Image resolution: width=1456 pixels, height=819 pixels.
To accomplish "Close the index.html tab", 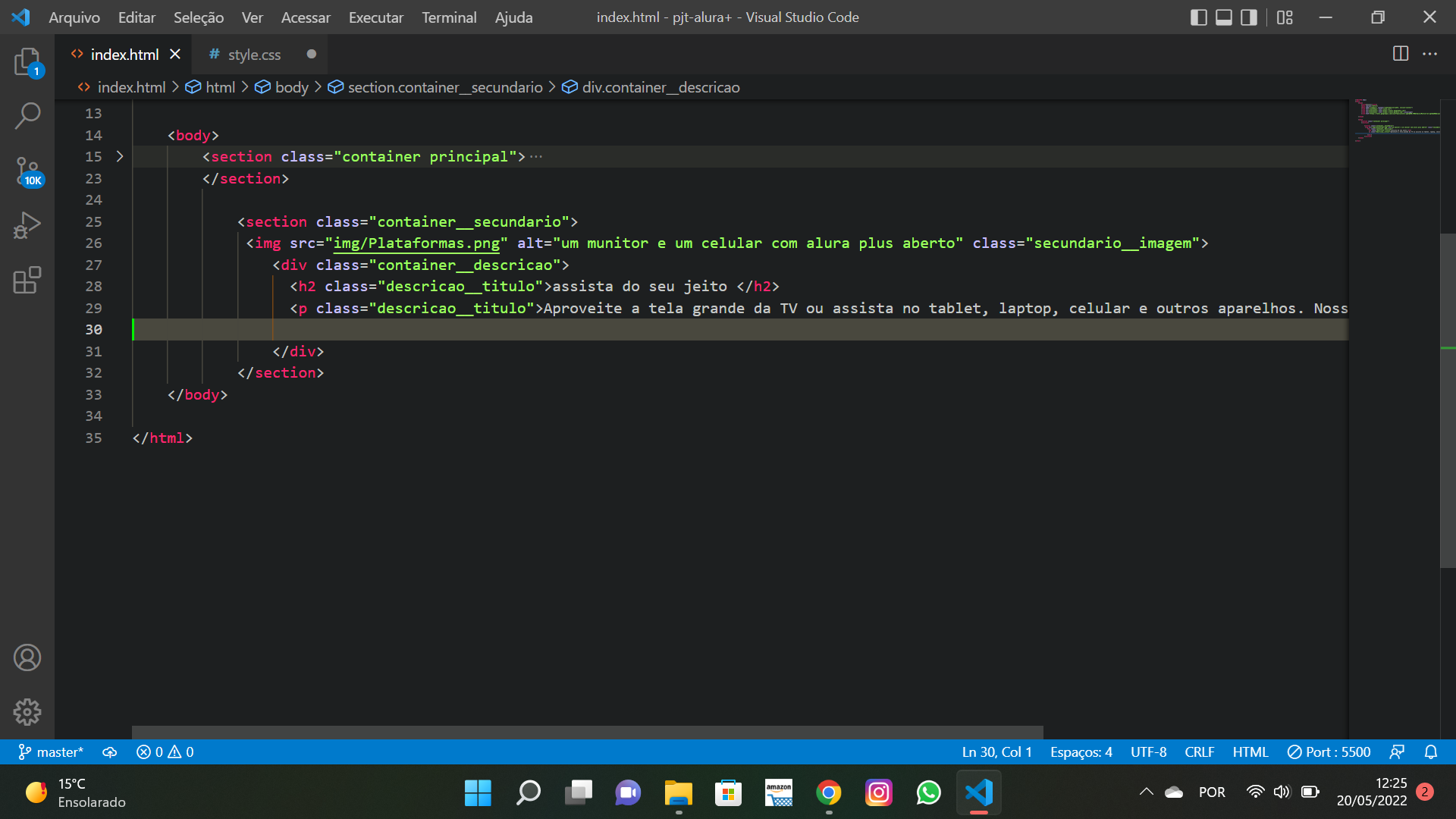I will [175, 54].
